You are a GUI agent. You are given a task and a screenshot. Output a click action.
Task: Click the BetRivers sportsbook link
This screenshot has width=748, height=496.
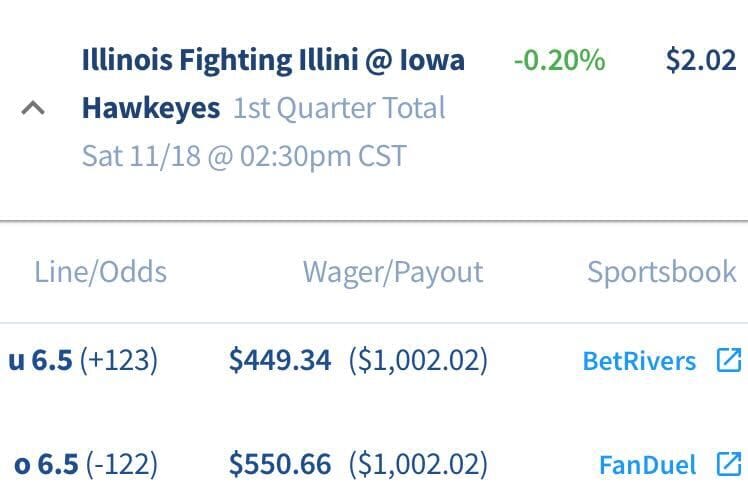coord(638,361)
